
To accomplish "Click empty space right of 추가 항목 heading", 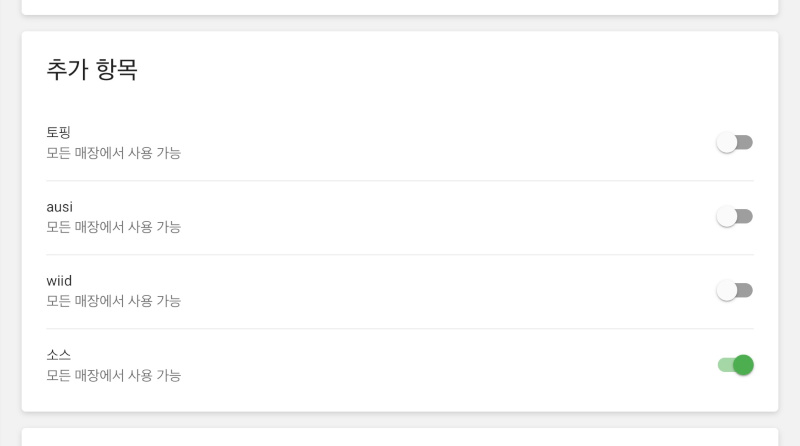I will [x=450, y=69].
